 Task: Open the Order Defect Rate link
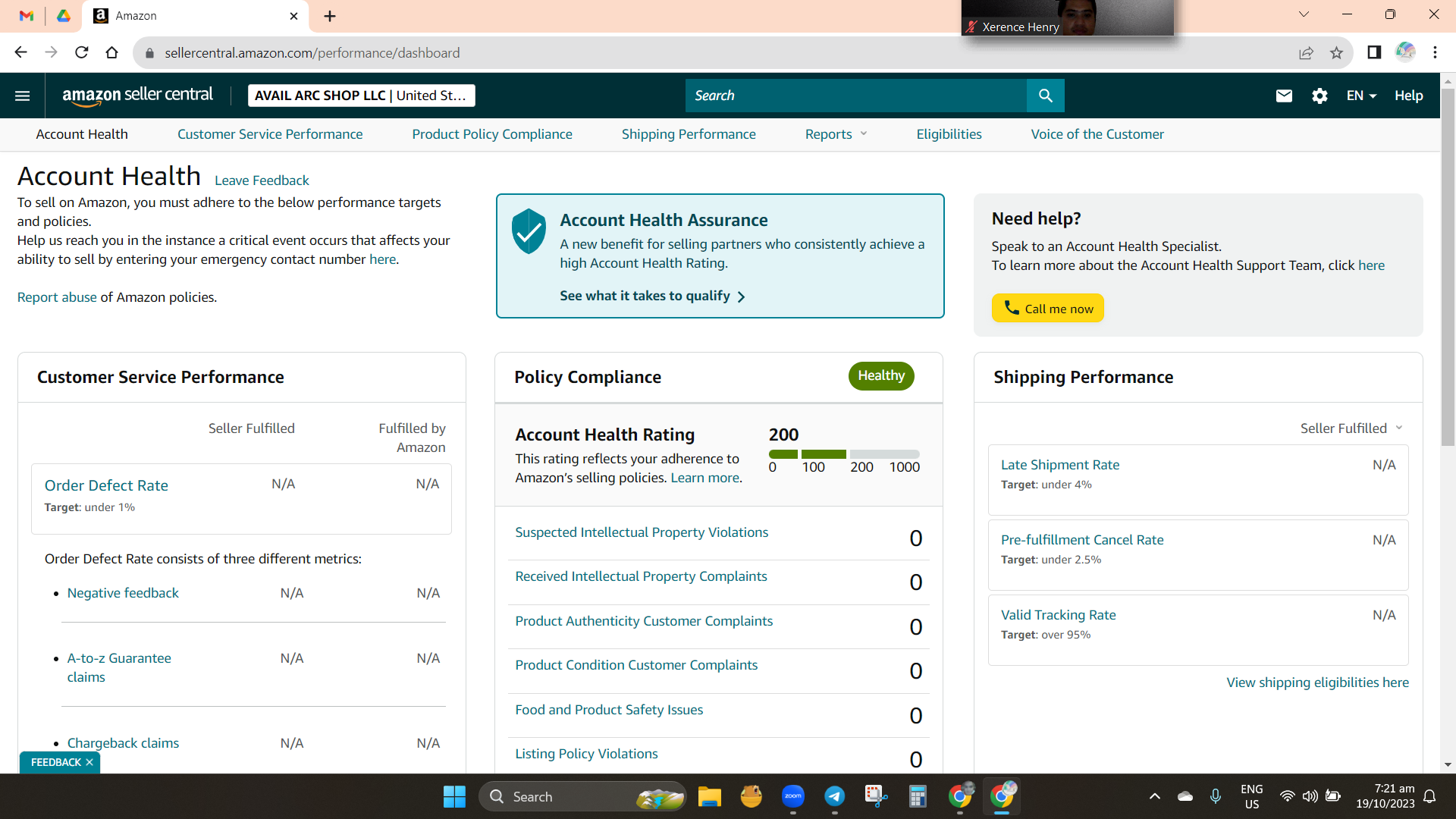(x=106, y=485)
